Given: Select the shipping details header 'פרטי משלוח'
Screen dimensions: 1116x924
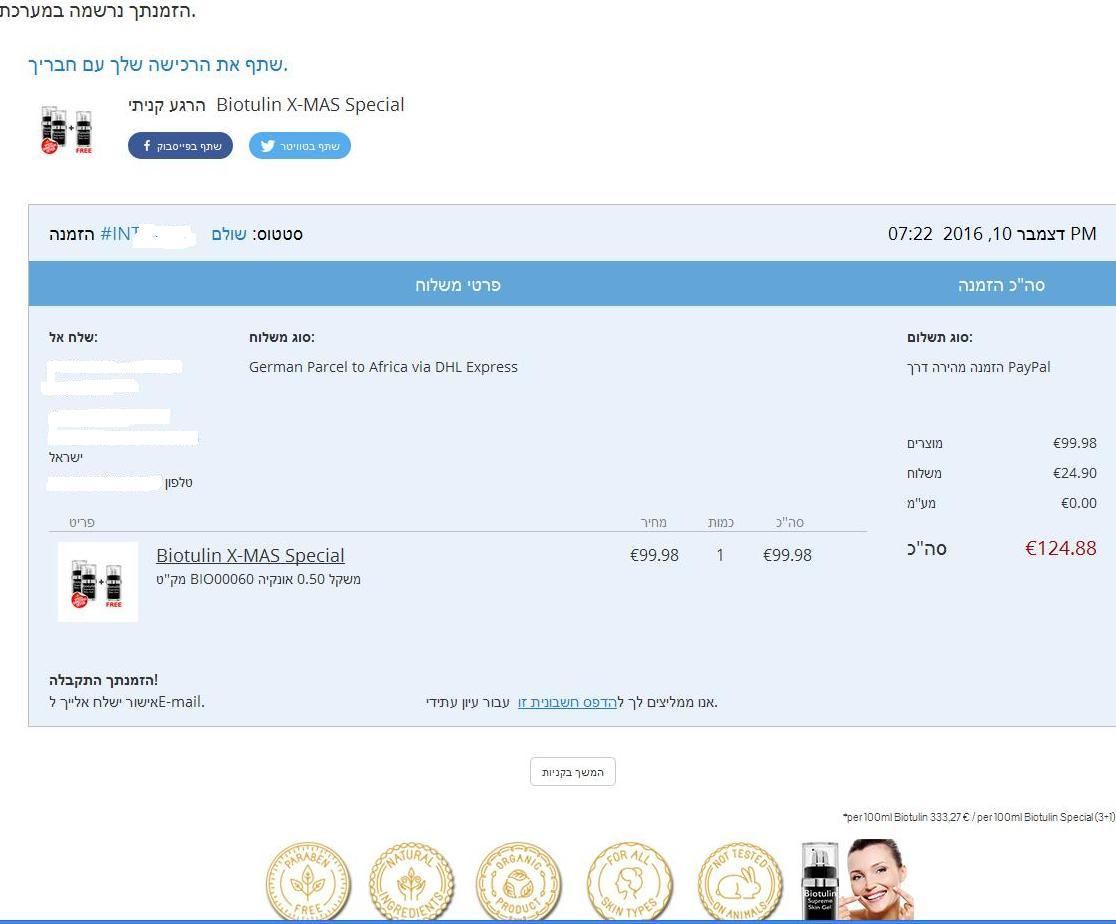Looking at the screenshot, I should pyautogui.click(x=458, y=285).
